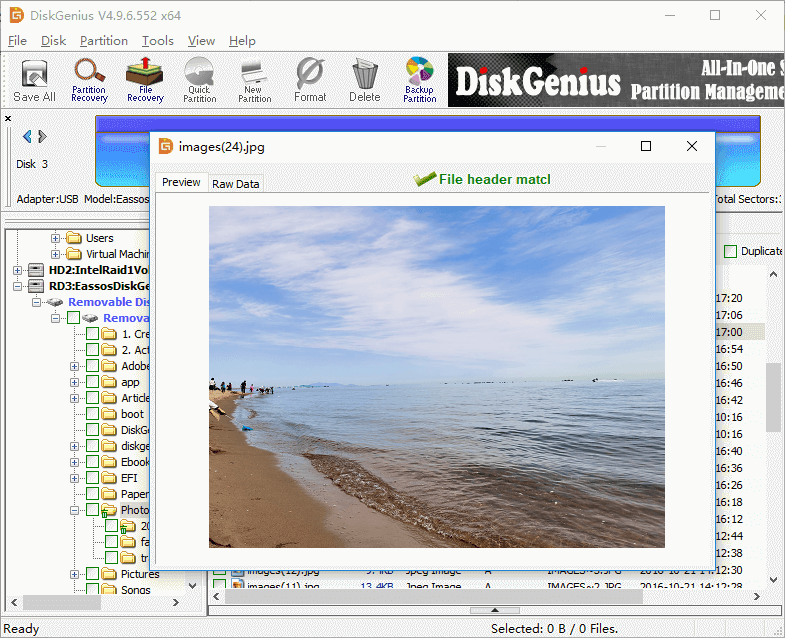Open the Tools menu

point(157,41)
